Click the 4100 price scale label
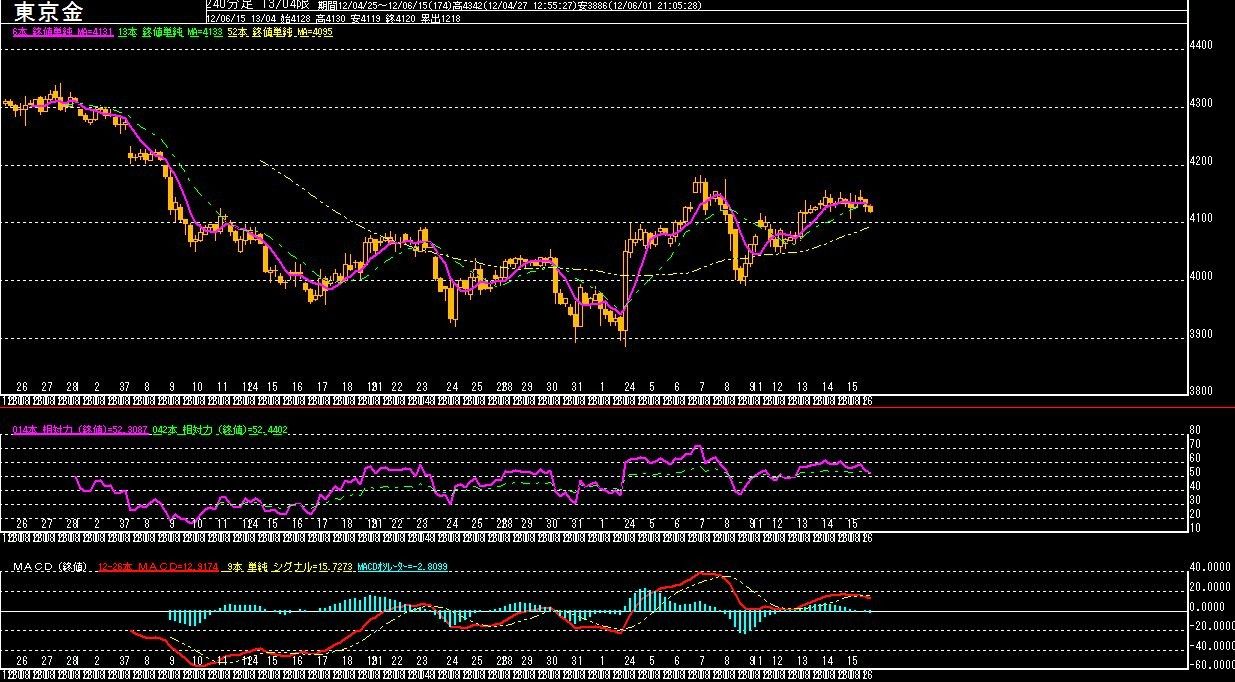1235x682 pixels. (x=1201, y=218)
